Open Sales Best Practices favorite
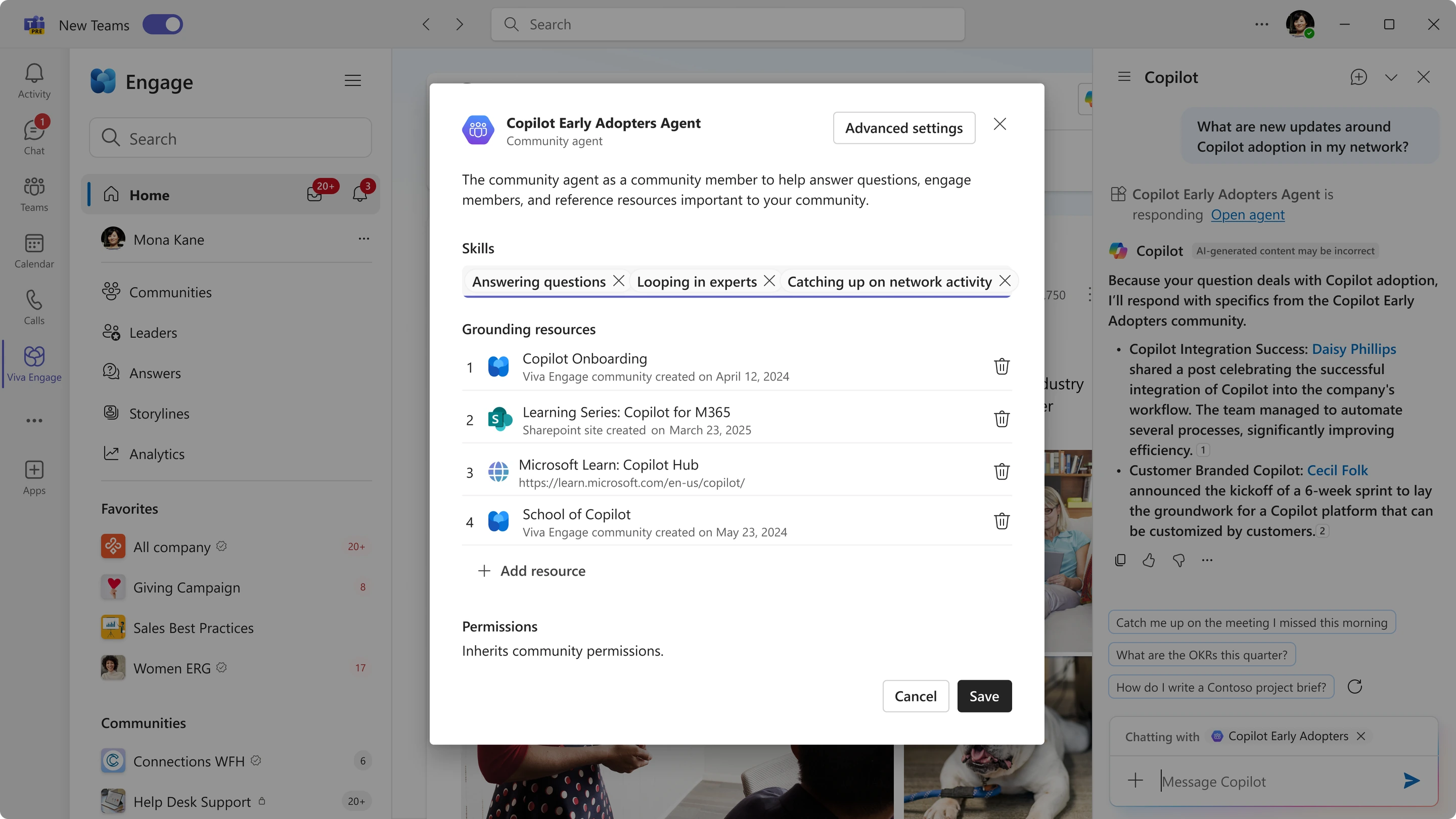The width and height of the screenshot is (1456, 819). point(236,627)
